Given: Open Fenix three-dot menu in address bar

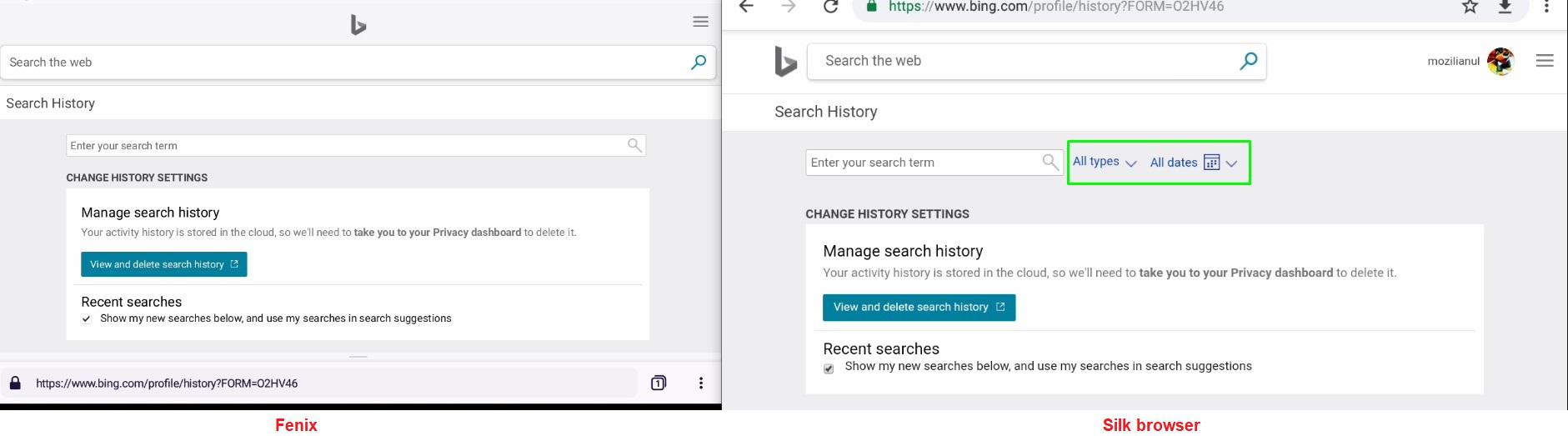Looking at the screenshot, I should pyautogui.click(x=701, y=383).
